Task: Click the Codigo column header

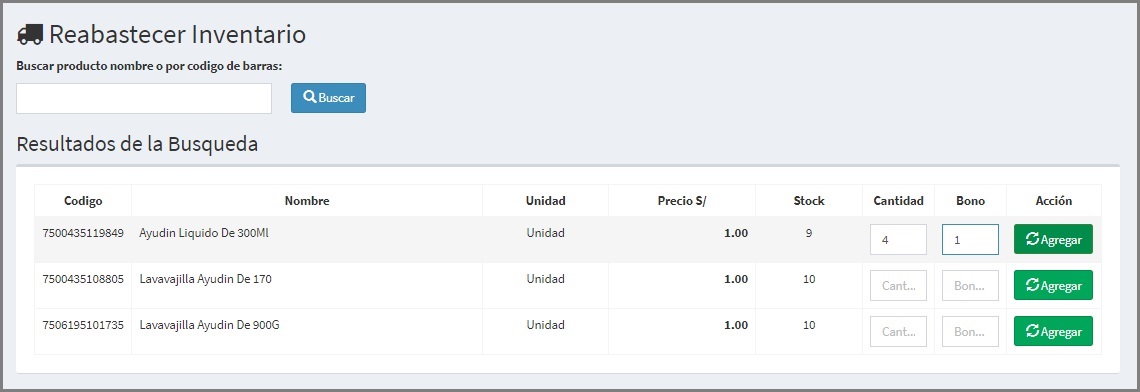Action: tap(83, 201)
